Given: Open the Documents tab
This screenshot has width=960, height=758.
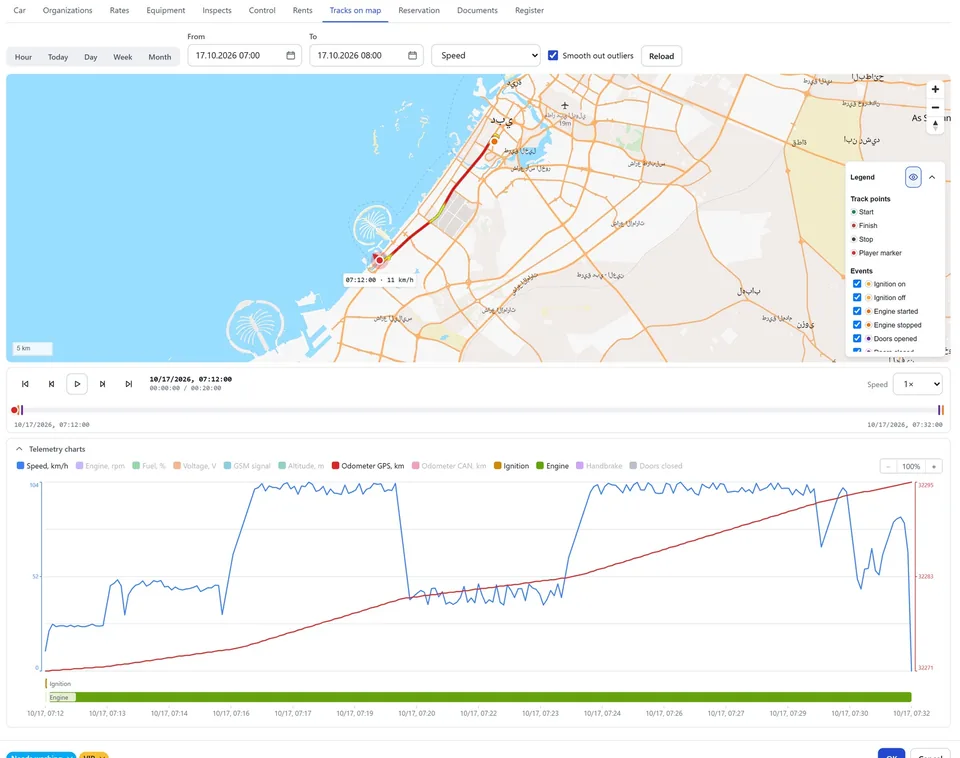Looking at the screenshot, I should (x=477, y=10).
